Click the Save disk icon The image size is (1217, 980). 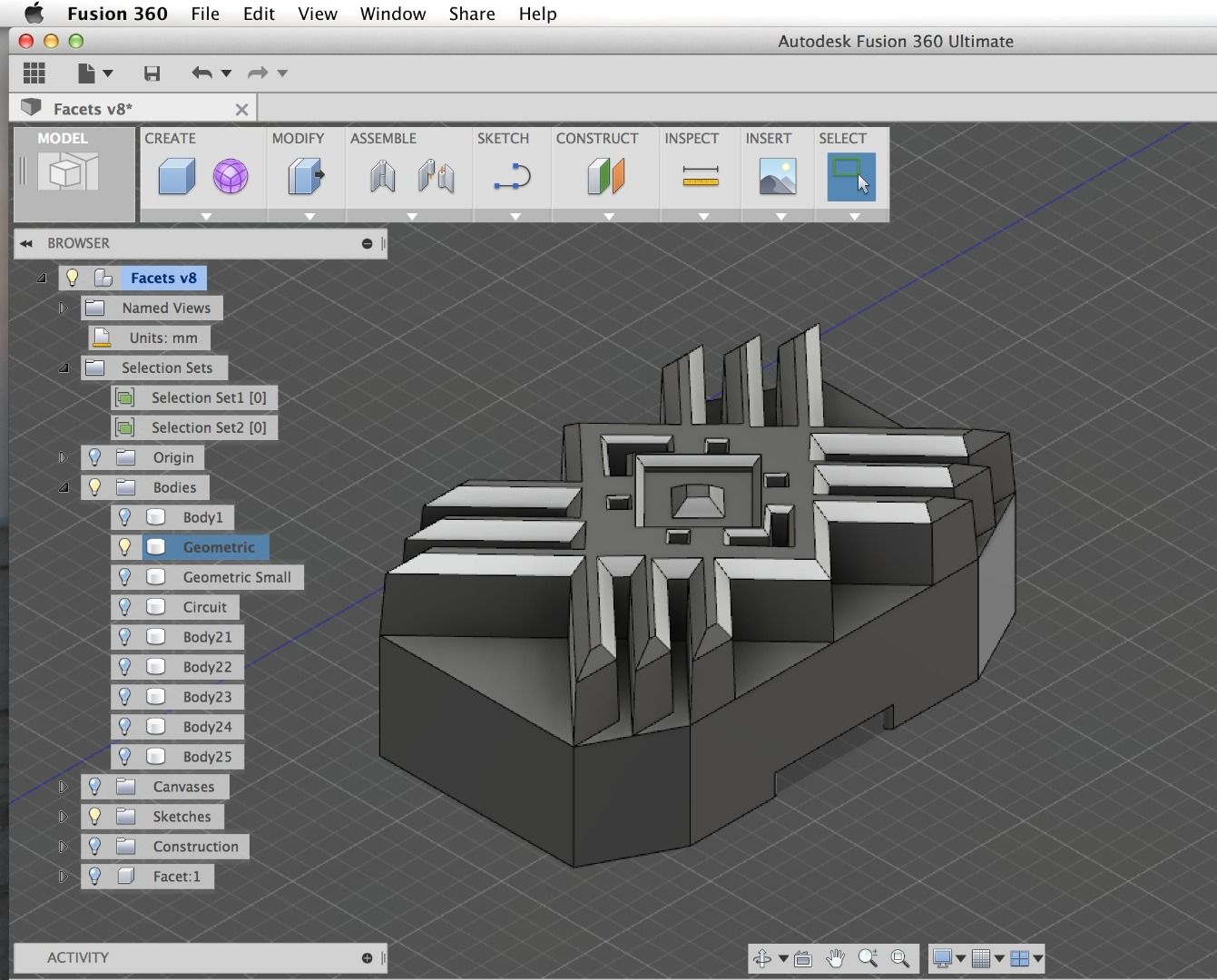coord(152,73)
